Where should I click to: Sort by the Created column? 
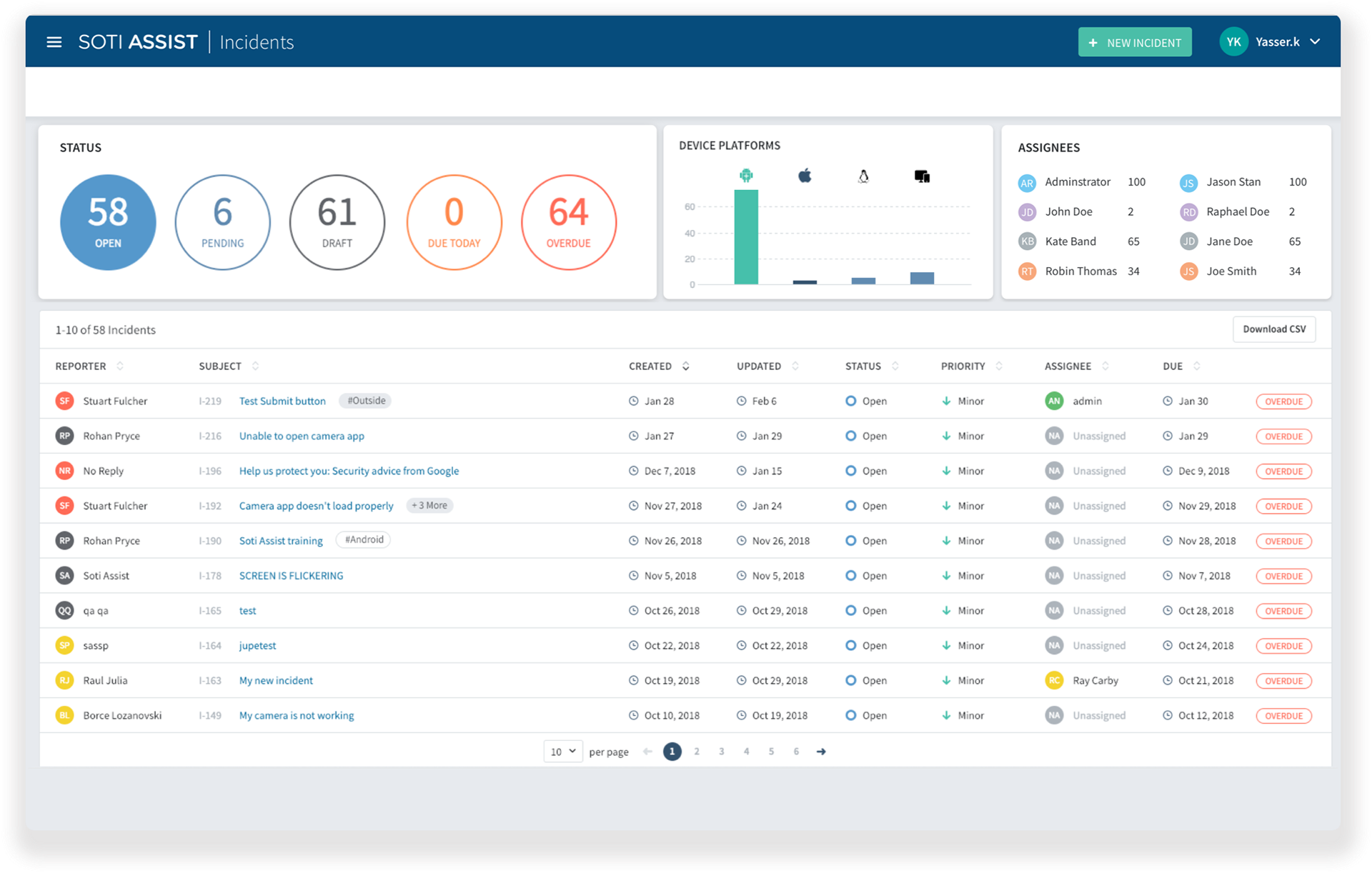pyautogui.click(x=659, y=366)
